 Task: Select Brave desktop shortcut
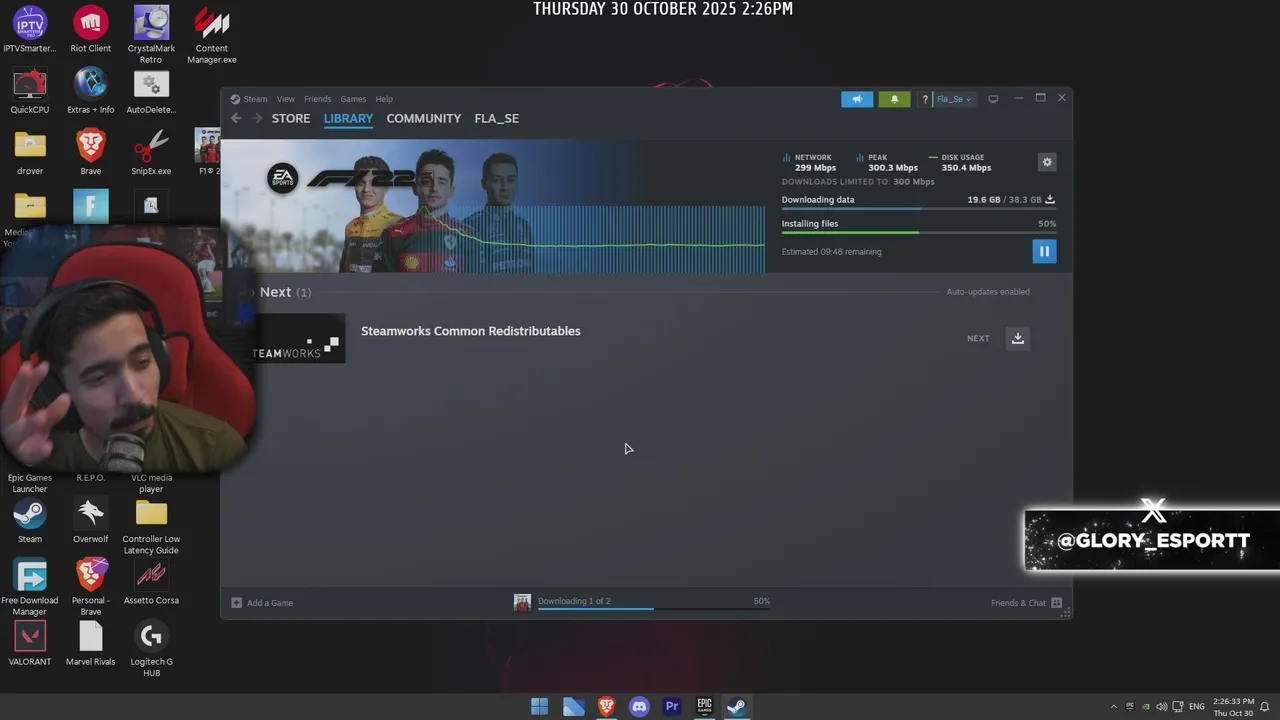(91, 152)
